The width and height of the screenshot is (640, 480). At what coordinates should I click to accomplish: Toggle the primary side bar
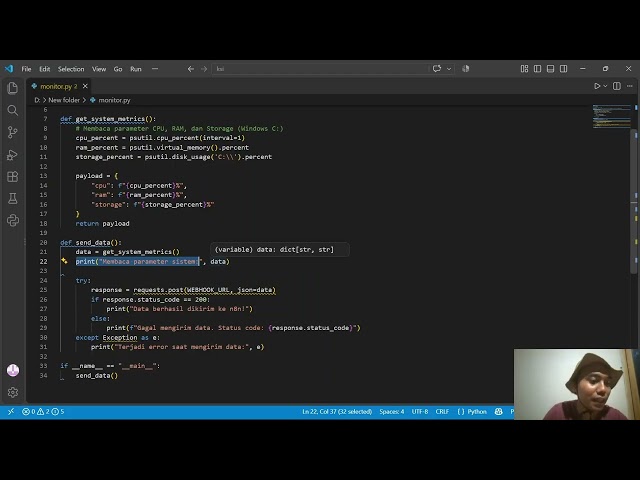pos(538,69)
